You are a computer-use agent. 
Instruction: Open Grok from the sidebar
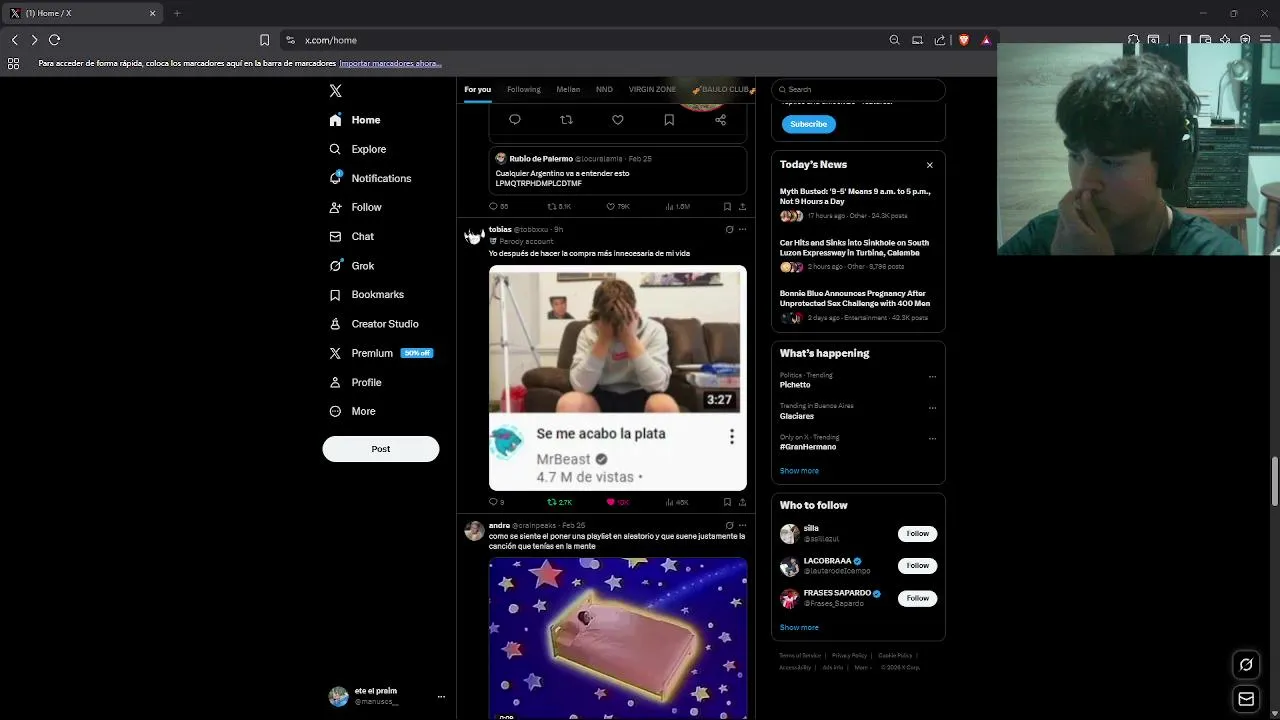point(351,266)
